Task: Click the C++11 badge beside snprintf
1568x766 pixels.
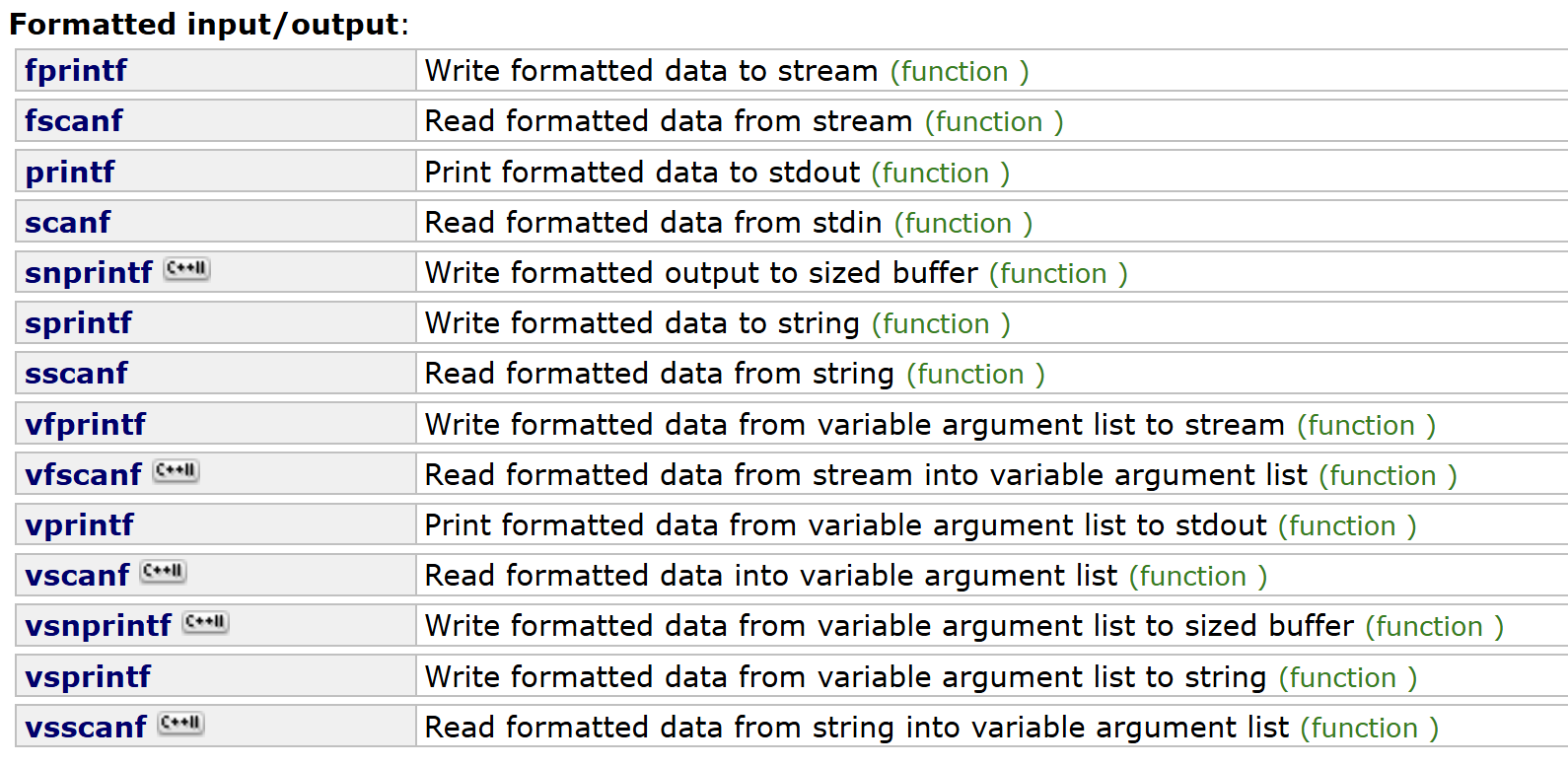Action: [x=186, y=269]
